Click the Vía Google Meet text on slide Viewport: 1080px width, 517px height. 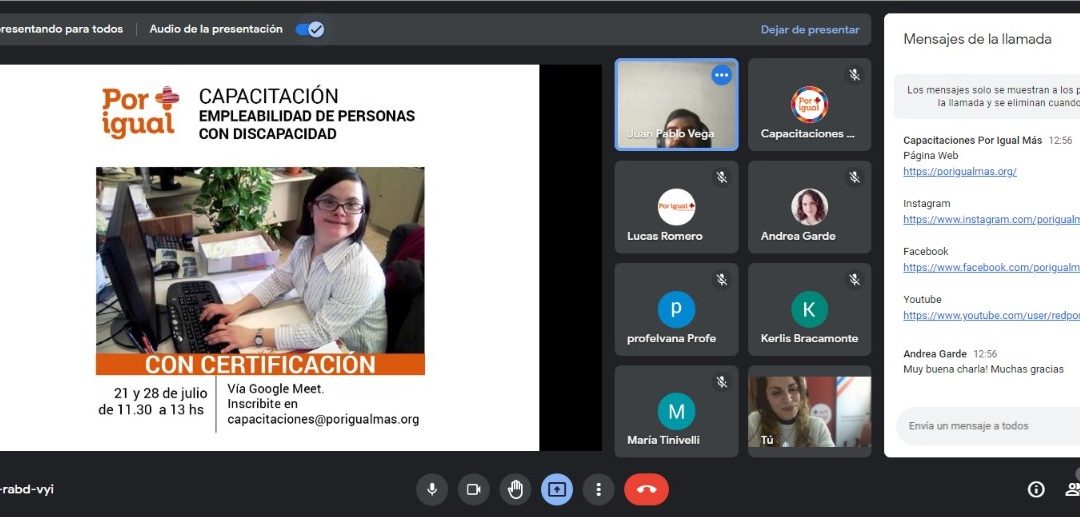(276, 389)
